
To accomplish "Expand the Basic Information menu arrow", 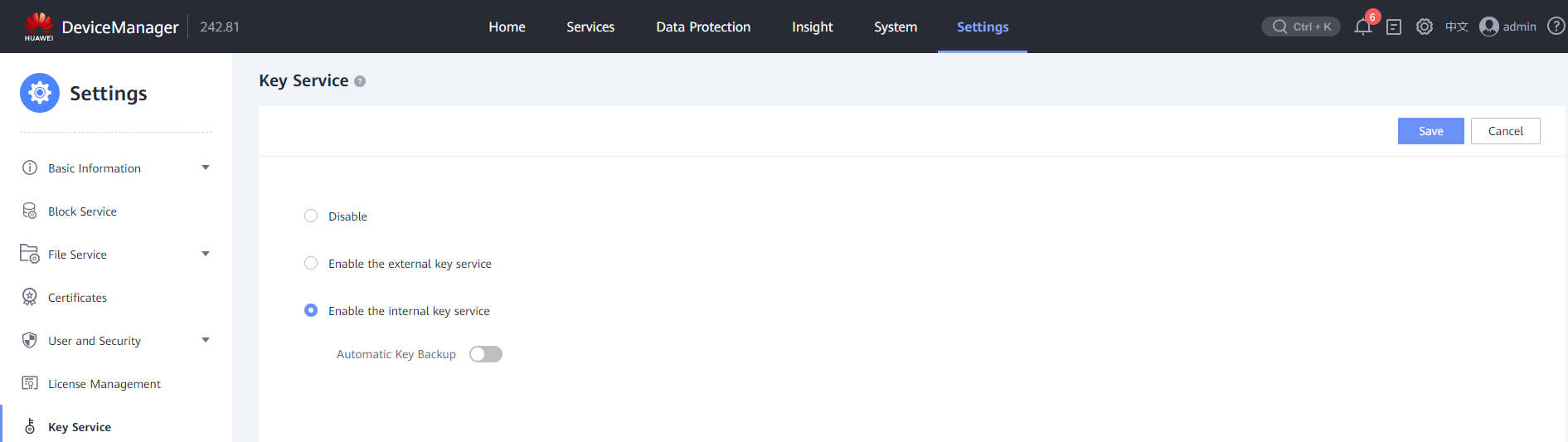I will pyautogui.click(x=206, y=168).
